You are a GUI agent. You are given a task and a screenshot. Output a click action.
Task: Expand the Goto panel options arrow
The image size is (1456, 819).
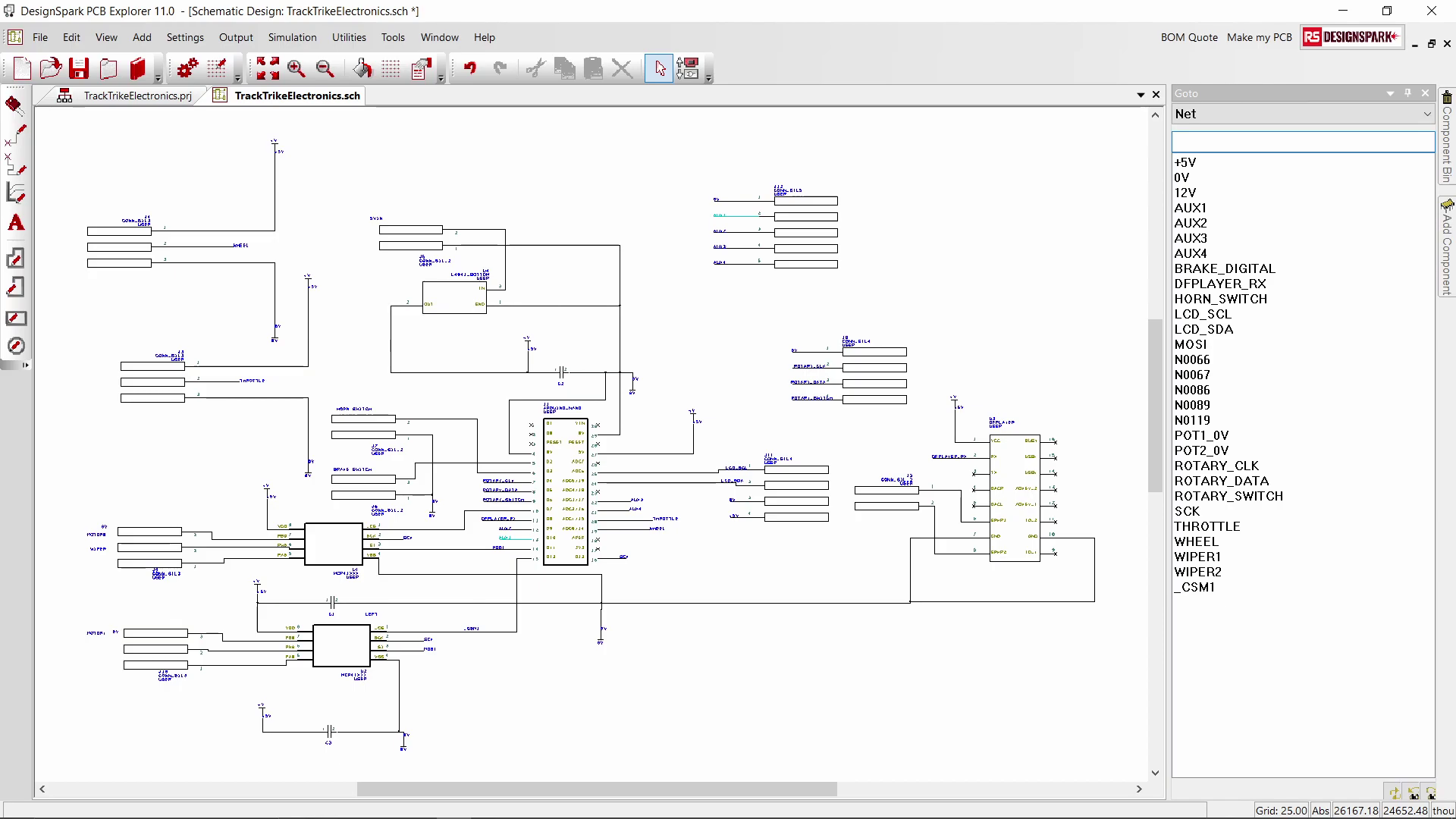(1390, 93)
